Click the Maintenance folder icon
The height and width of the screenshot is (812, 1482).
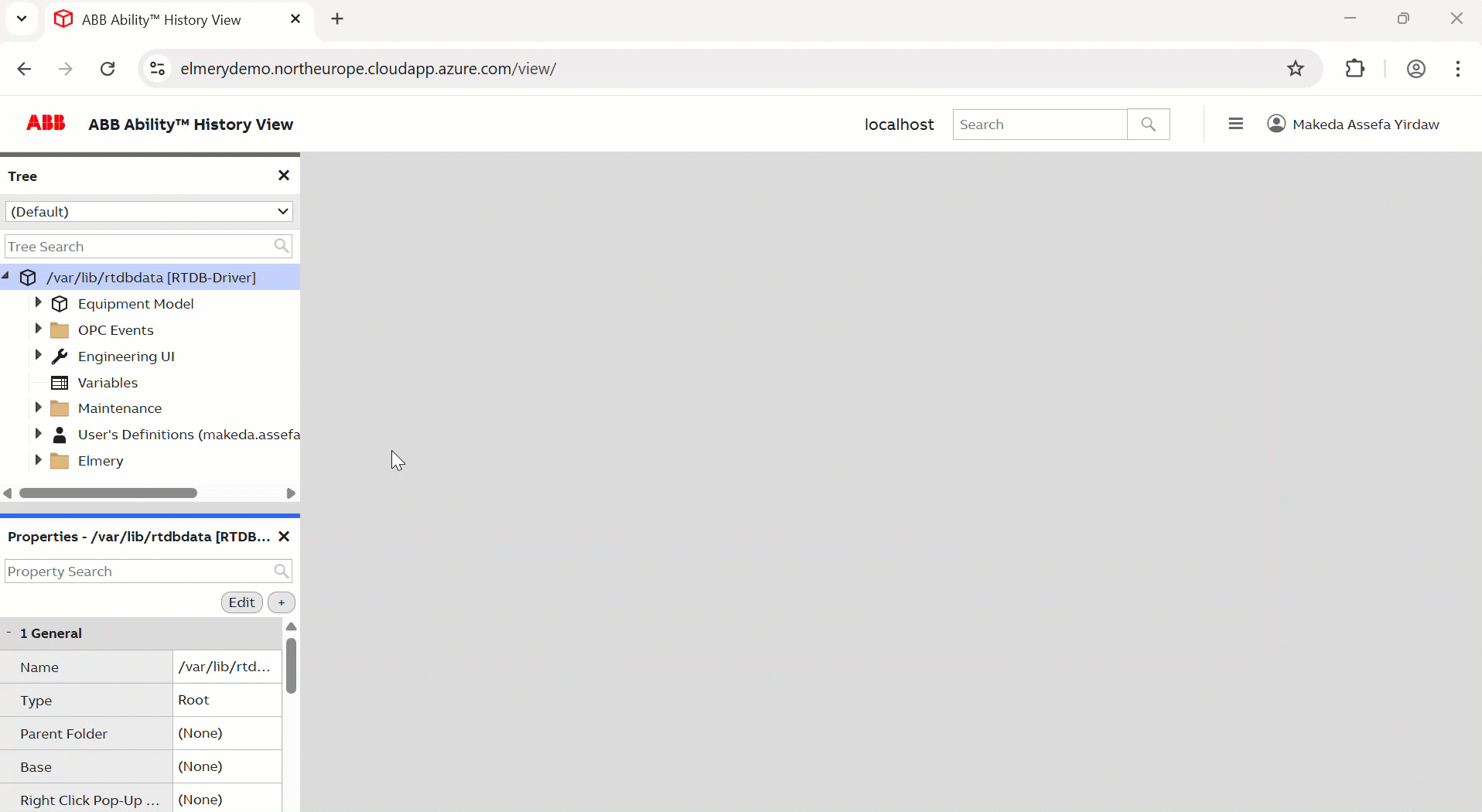pos(60,408)
